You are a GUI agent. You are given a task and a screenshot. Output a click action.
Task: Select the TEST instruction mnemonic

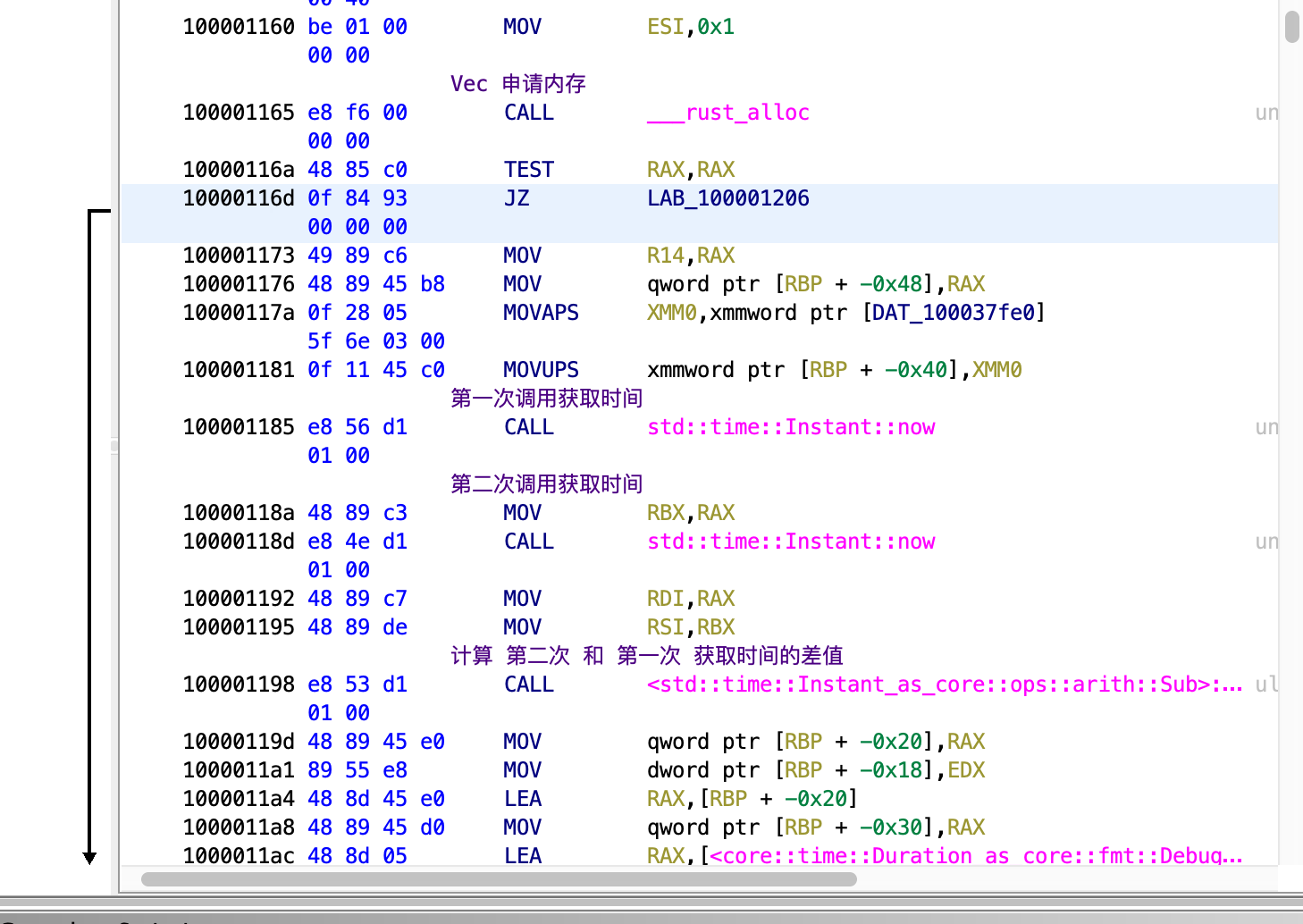coord(528,170)
